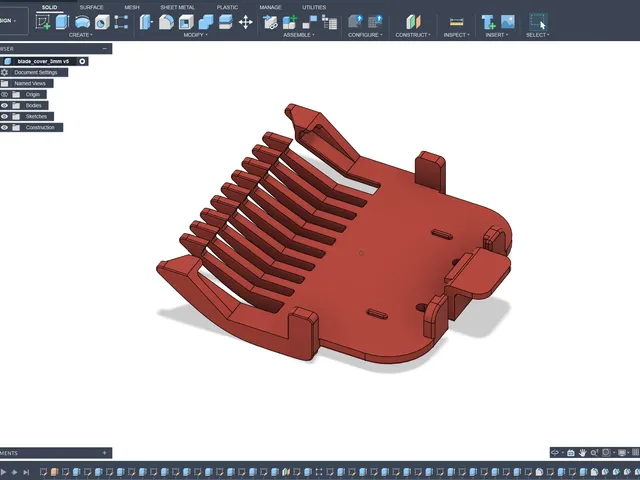The width and height of the screenshot is (640, 480).
Task: Toggle visibility of the Origin folder
Action: click(4, 94)
